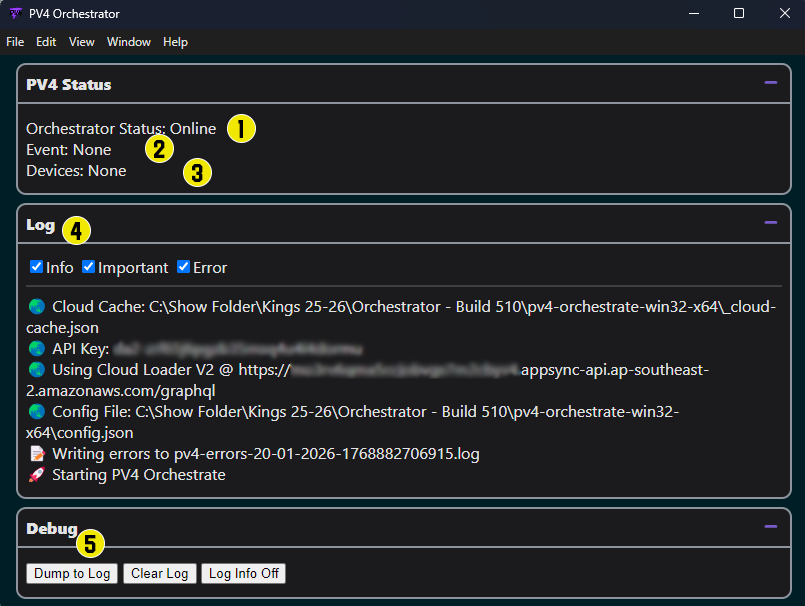Open the File menu
The width and height of the screenshot is (805, 606).
(x=15, y=42)
